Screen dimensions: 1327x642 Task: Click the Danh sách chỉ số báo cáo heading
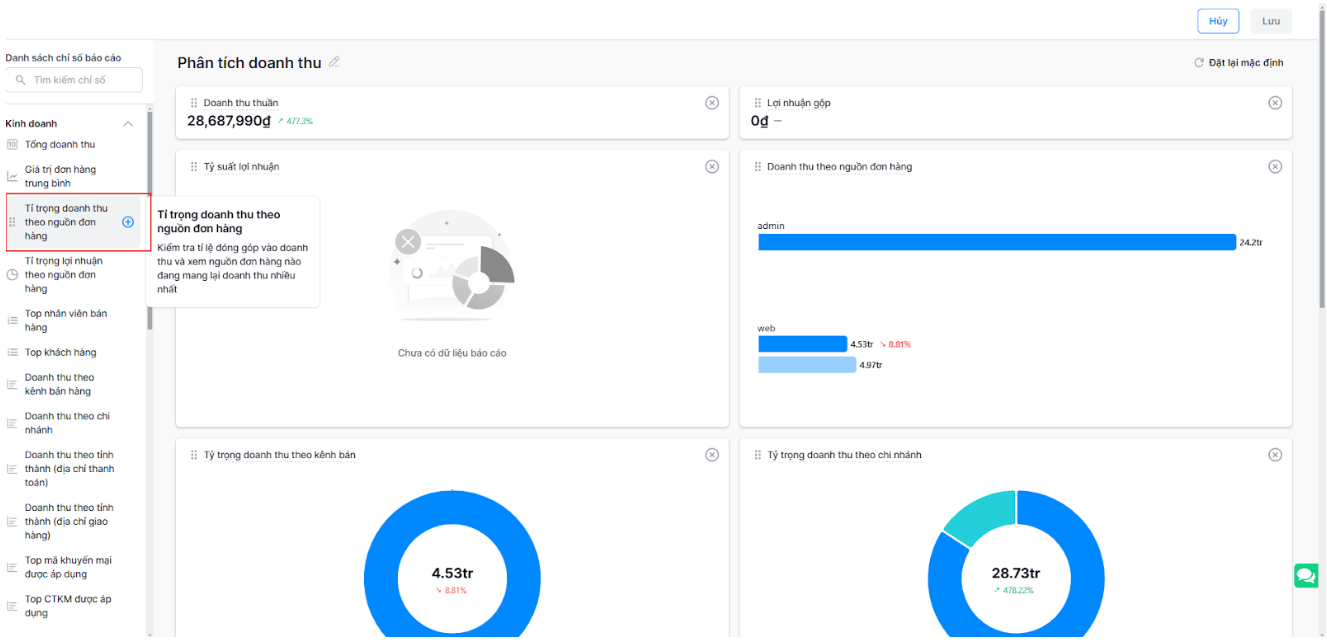[63, 58]
